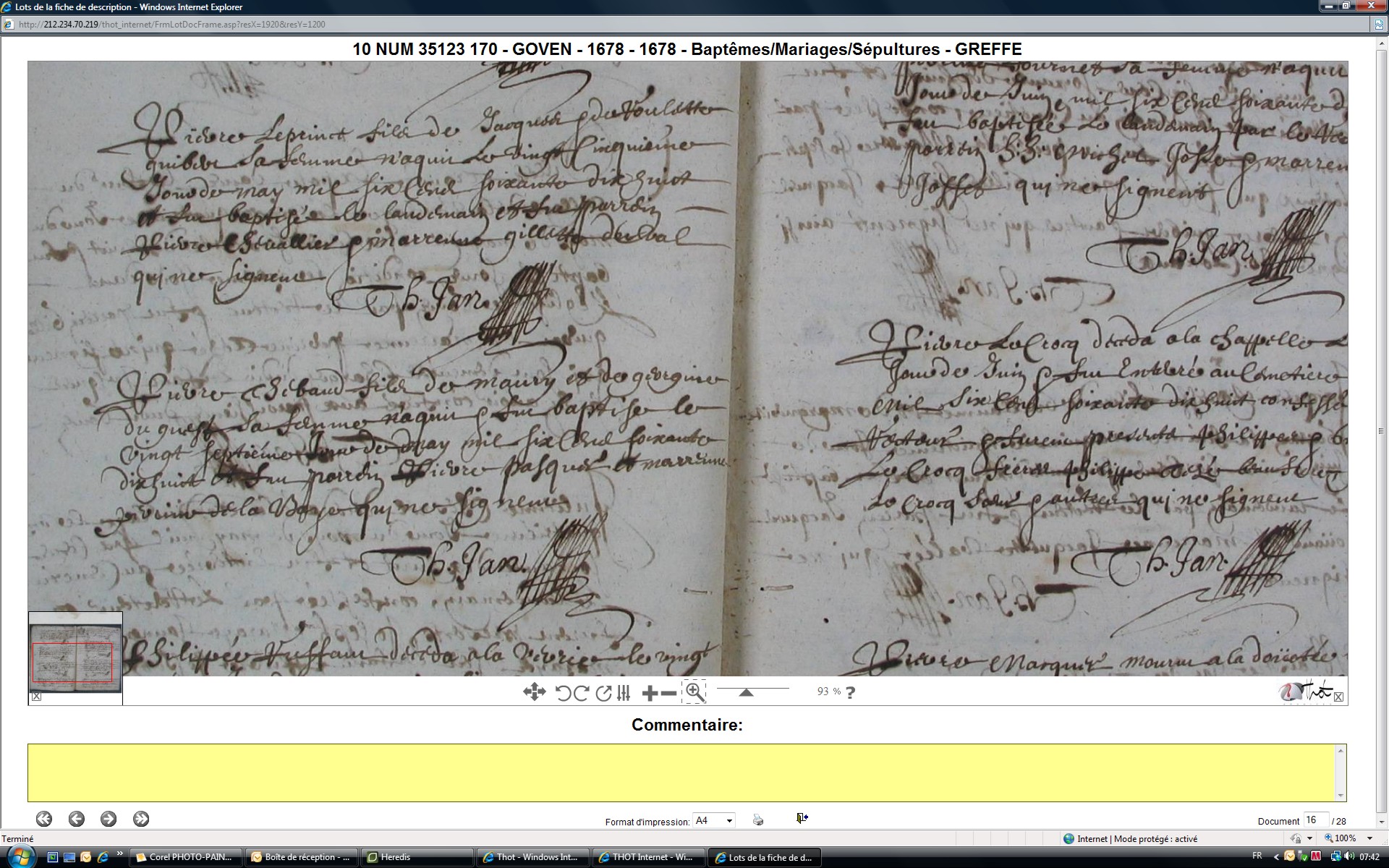Zoom in with the plus icon
This screenshot has width=1389, height=868.
coord(650,693)
